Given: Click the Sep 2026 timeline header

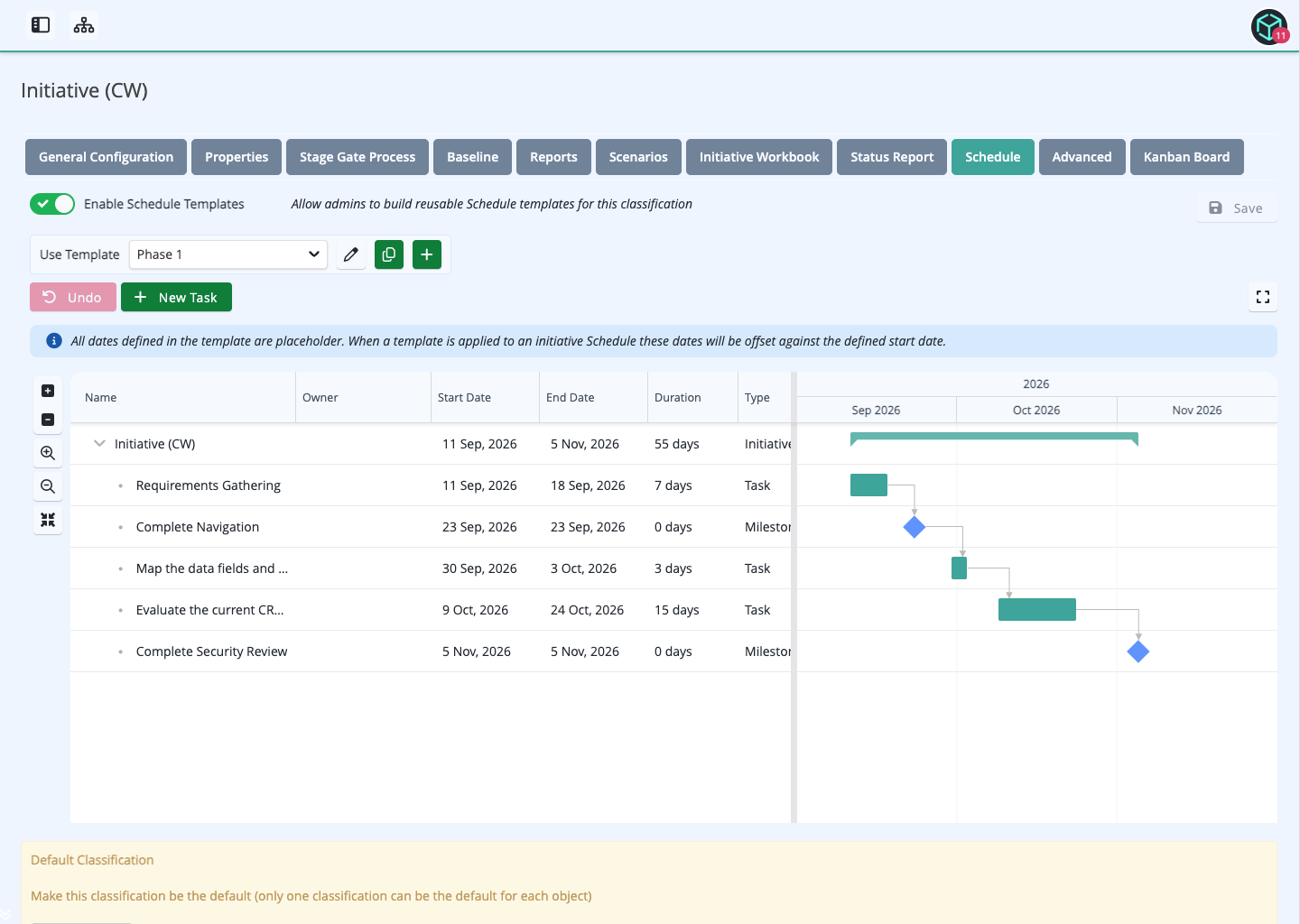Looking at the screenshot, I should pos(876,410).
